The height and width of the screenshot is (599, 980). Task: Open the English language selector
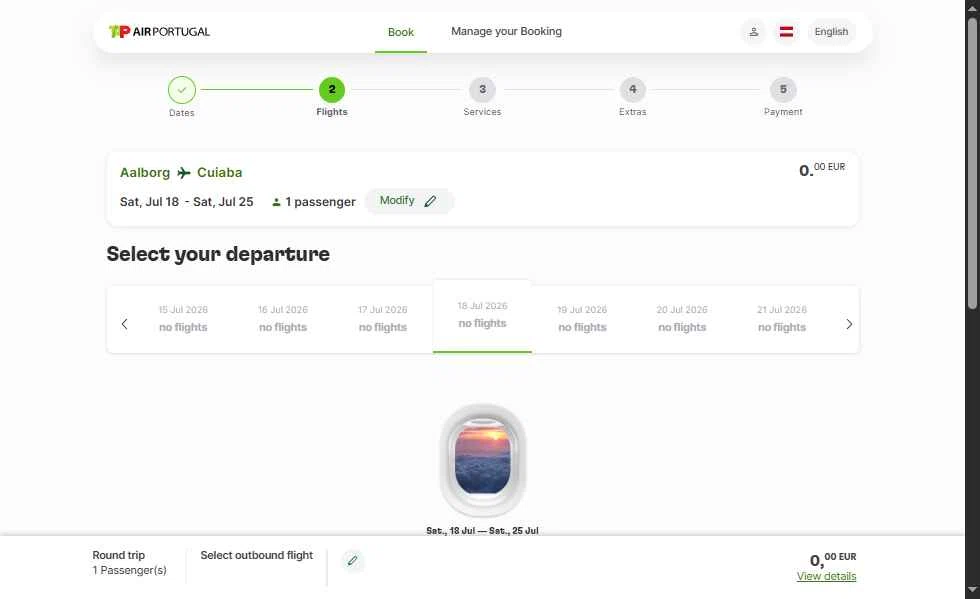point(831,32)
